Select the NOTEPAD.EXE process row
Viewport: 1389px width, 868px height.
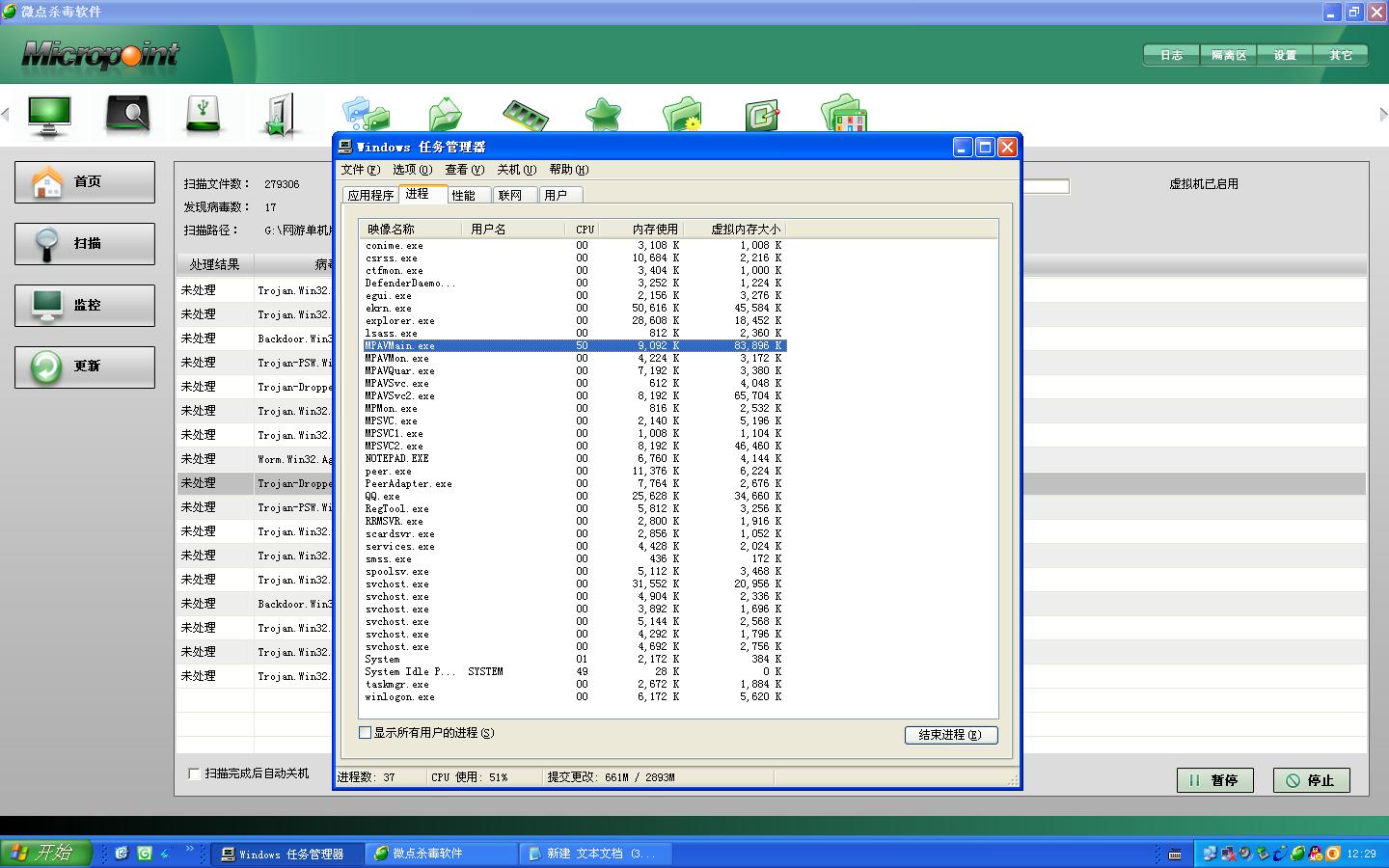click(575, 459)
